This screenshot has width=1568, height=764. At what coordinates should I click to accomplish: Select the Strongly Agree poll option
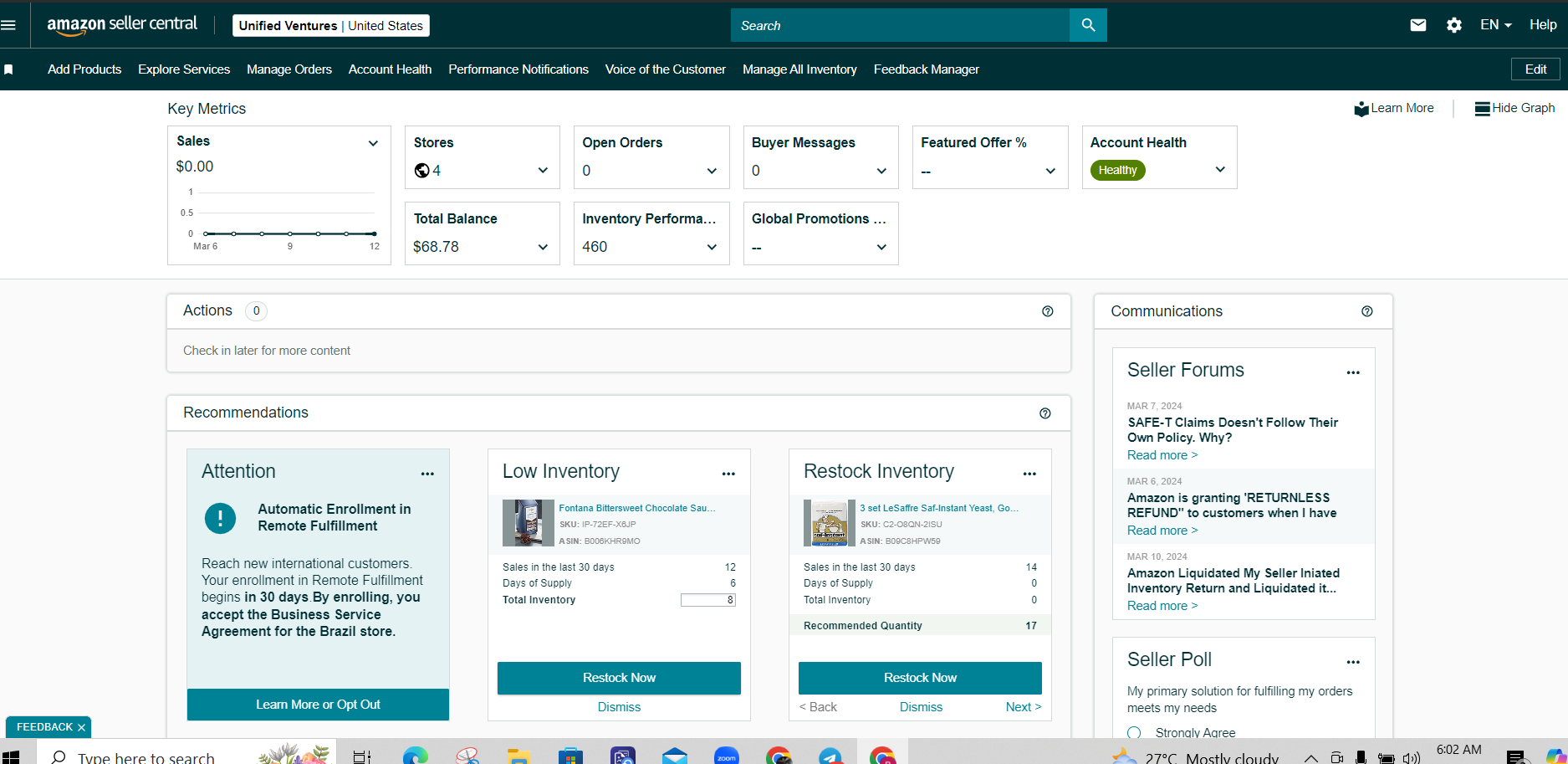click(1134, 733)
